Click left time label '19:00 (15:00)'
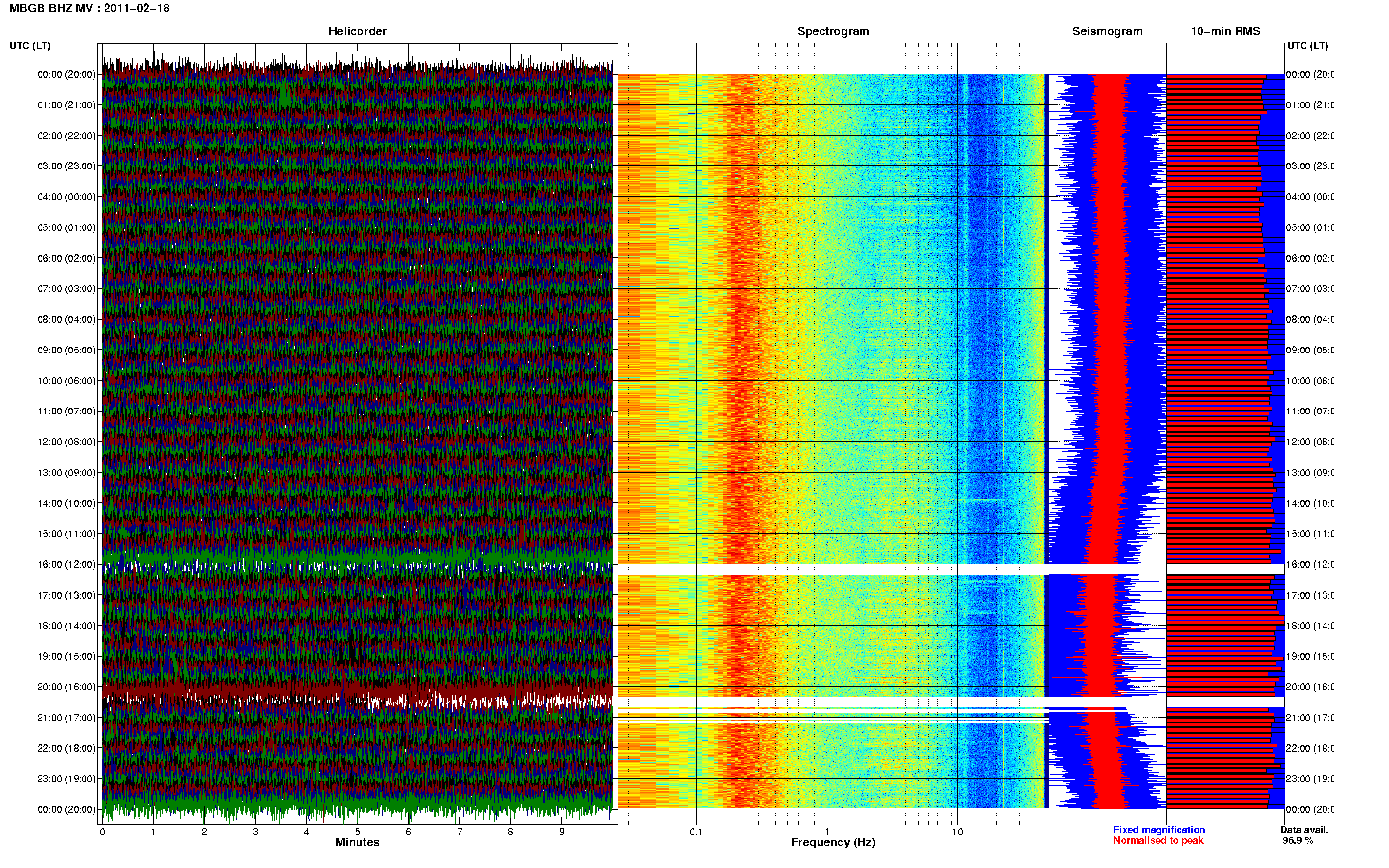The image size is (1389, 868). click(x=66, y=656)
